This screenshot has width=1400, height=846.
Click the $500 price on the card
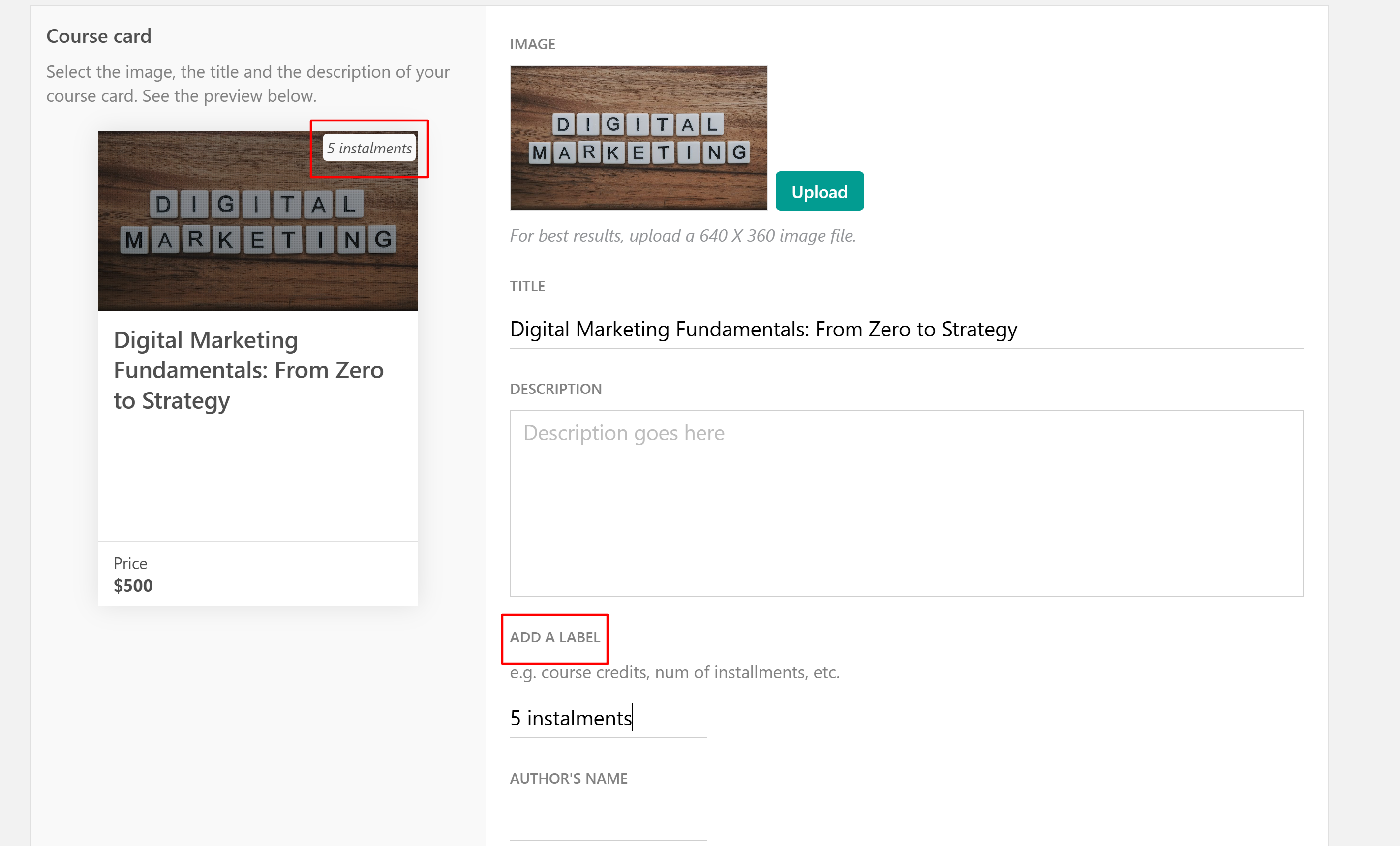coord(133,585)
